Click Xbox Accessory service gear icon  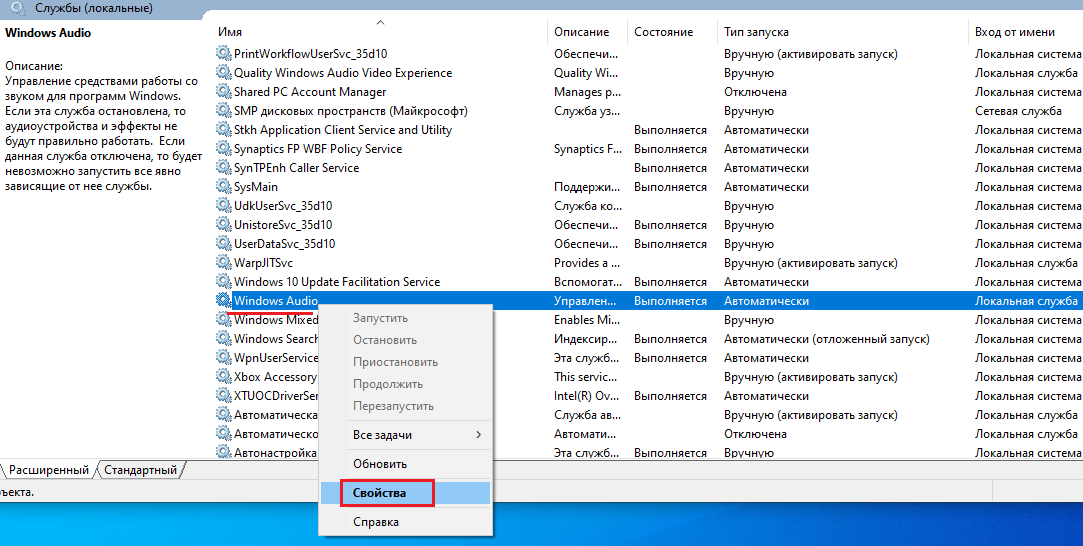click(x=223, y=376)
